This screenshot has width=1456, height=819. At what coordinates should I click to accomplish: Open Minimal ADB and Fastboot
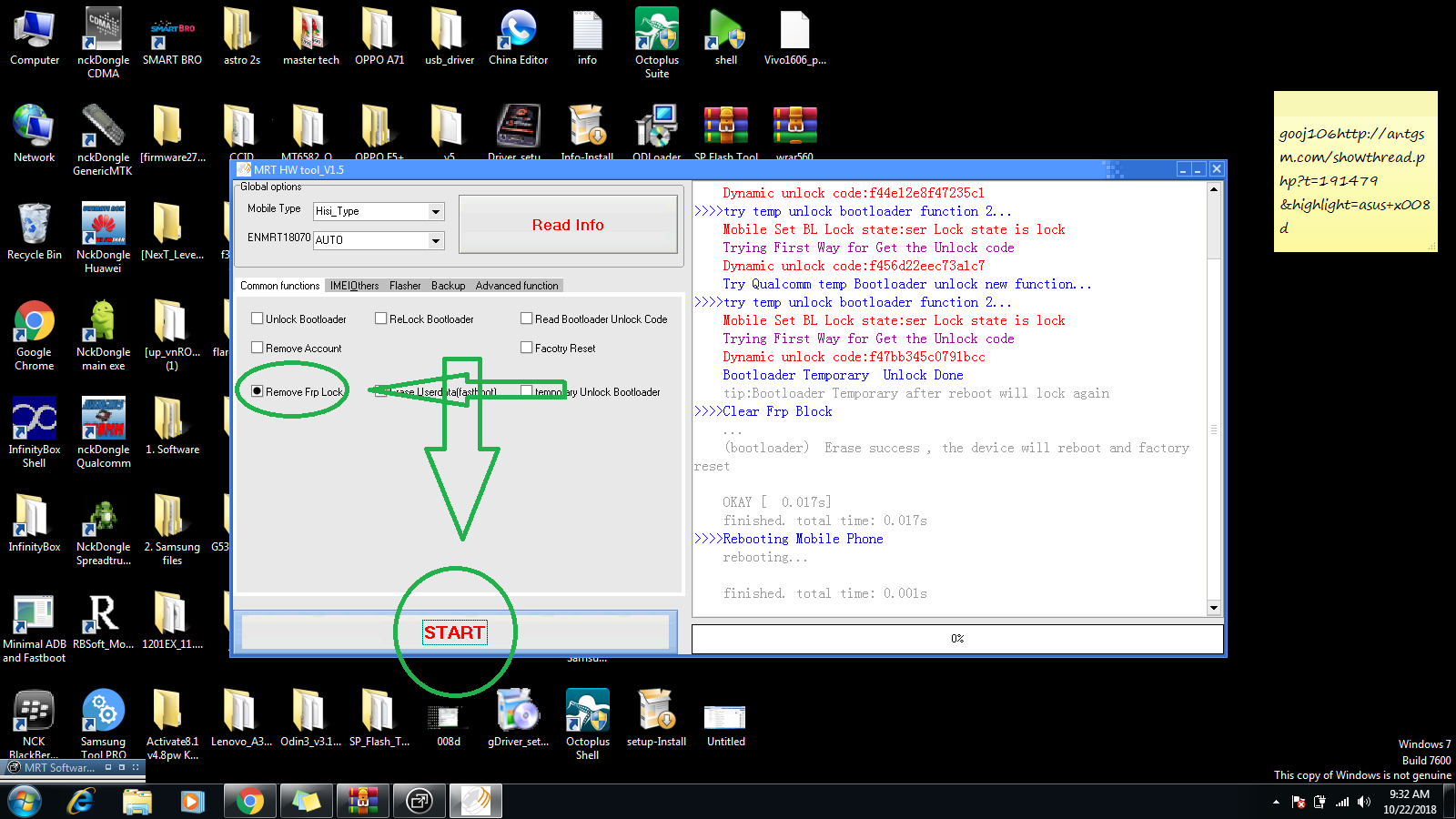pos(35,627)
